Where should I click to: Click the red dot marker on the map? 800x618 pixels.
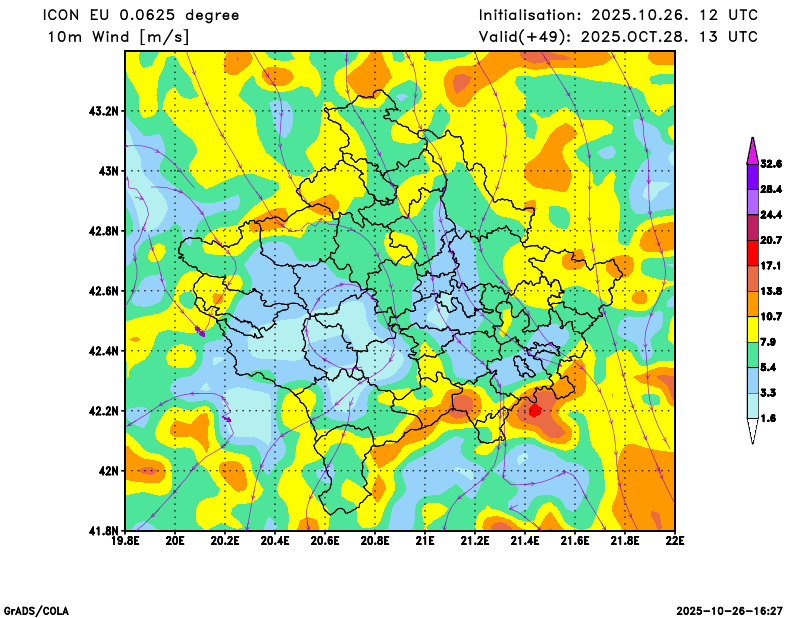pos(534,410)
